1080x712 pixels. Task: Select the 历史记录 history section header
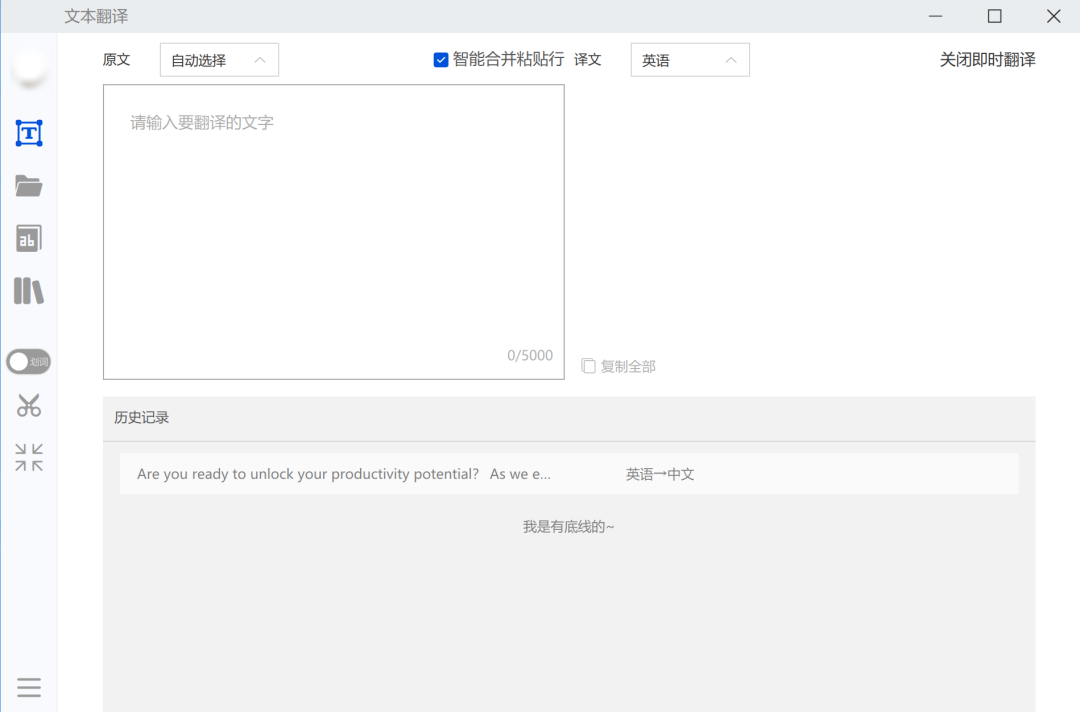[x=141, y=418]
